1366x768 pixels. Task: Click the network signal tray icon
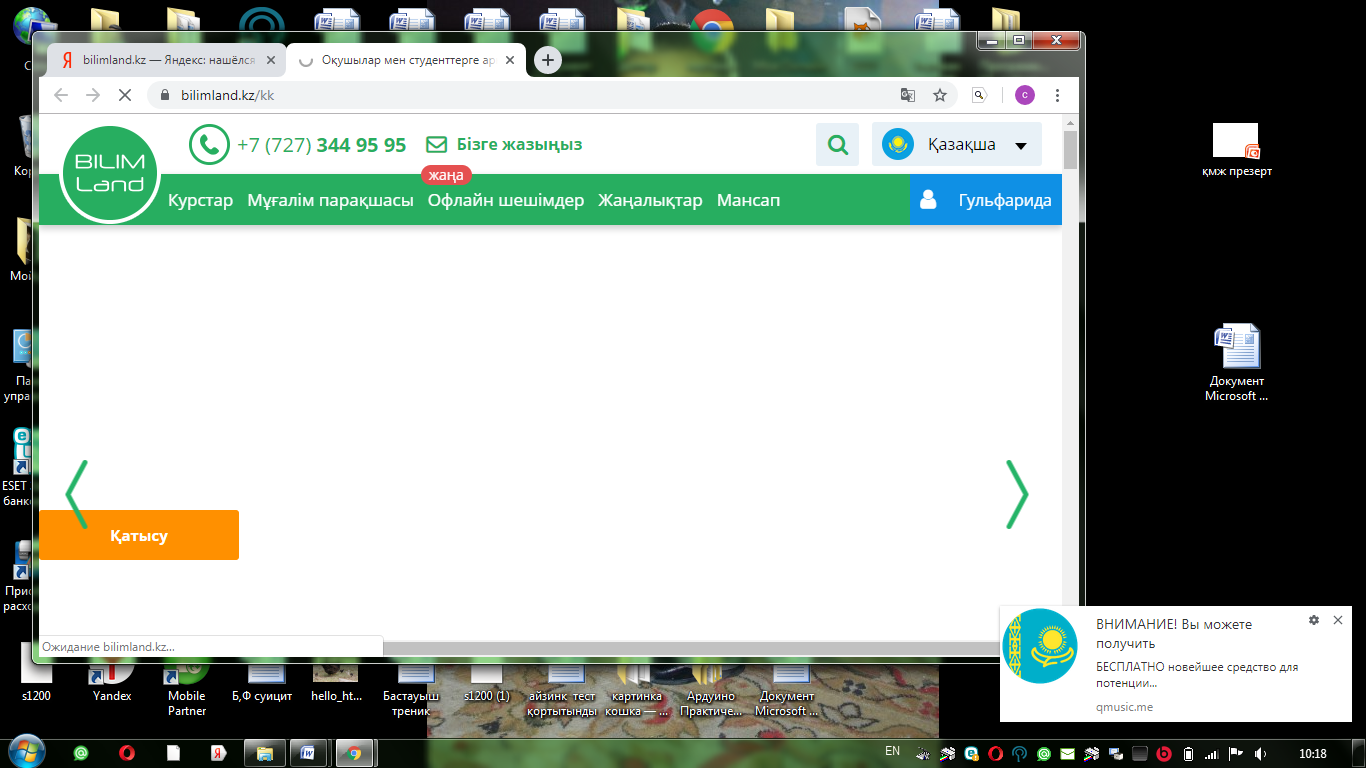1212,753
